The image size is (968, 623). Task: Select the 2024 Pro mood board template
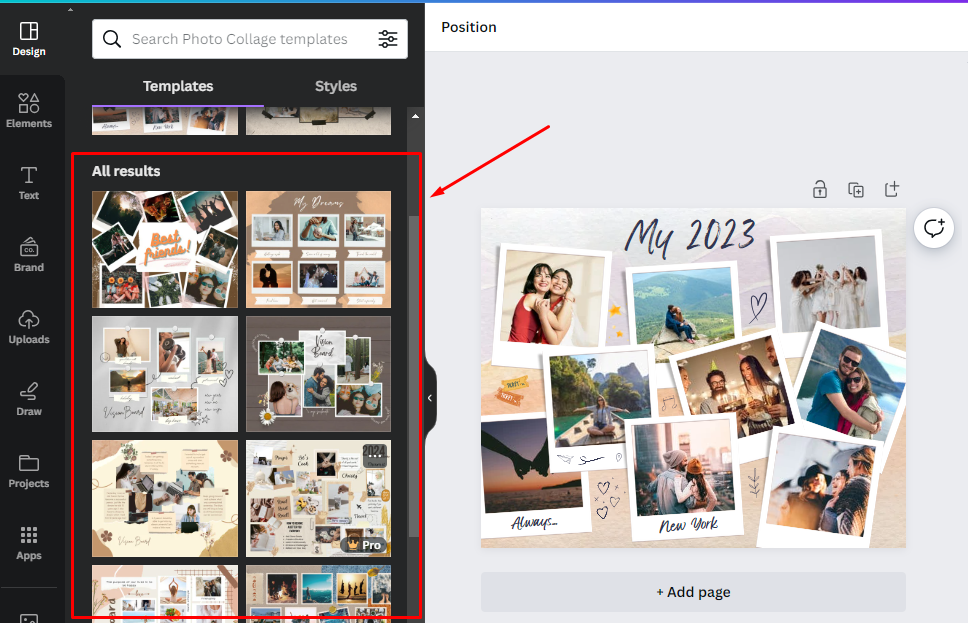319,498
